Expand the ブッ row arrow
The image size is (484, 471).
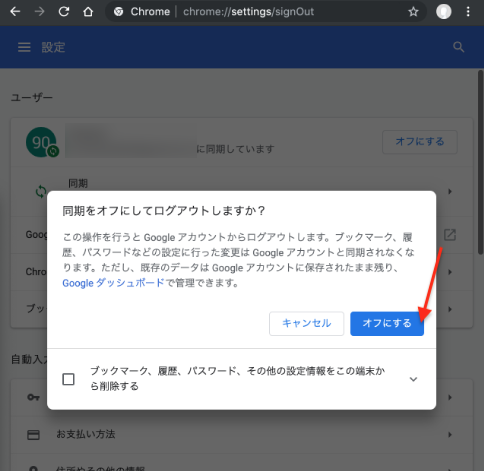pyautogui.click(x=450, y=309)
